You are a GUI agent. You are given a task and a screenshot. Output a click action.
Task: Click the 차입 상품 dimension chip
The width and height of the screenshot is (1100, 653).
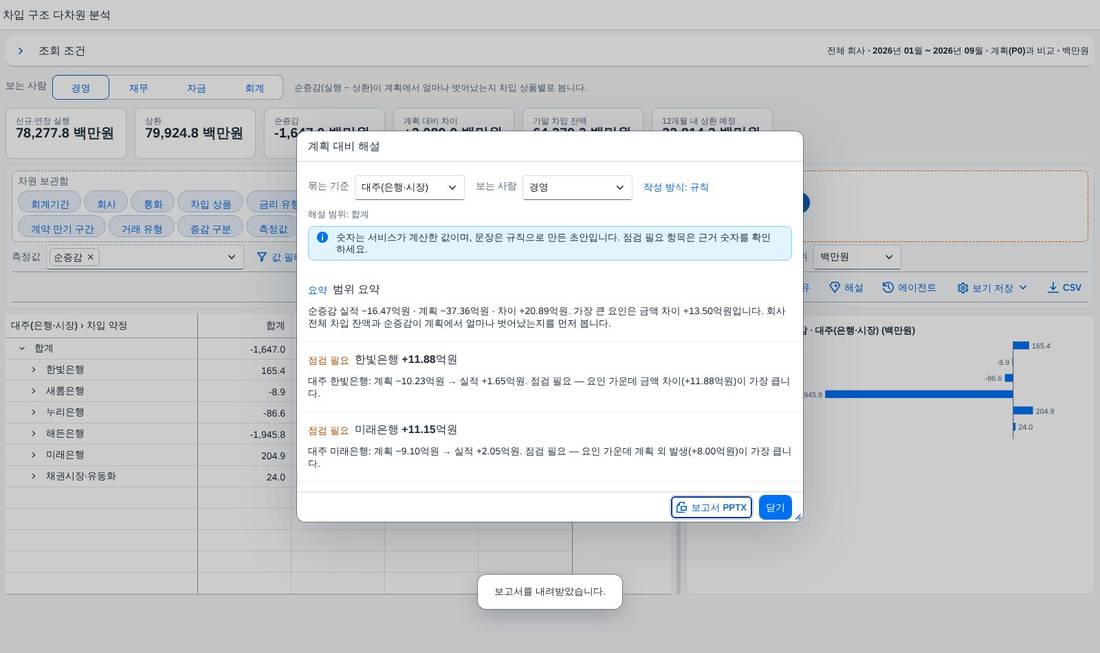pyautogui.click(x=210, y=204)
